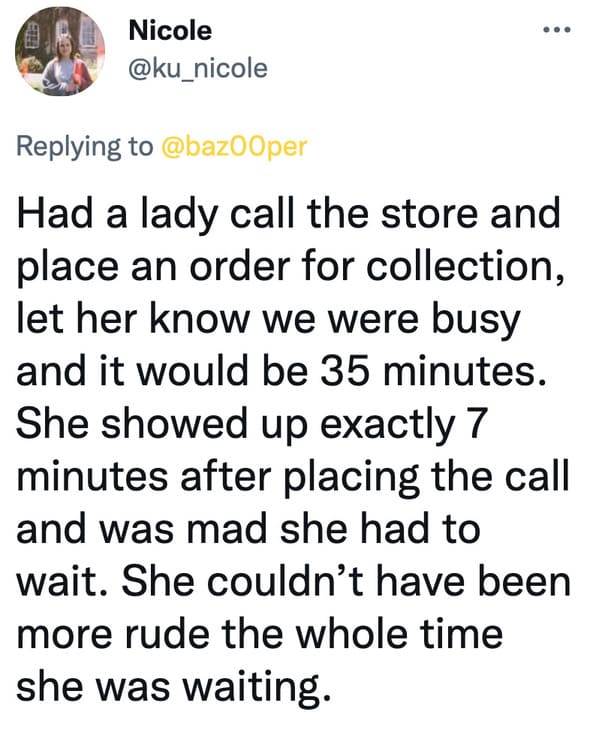Click the word 'exactly' in the tweet

[388, 426]
